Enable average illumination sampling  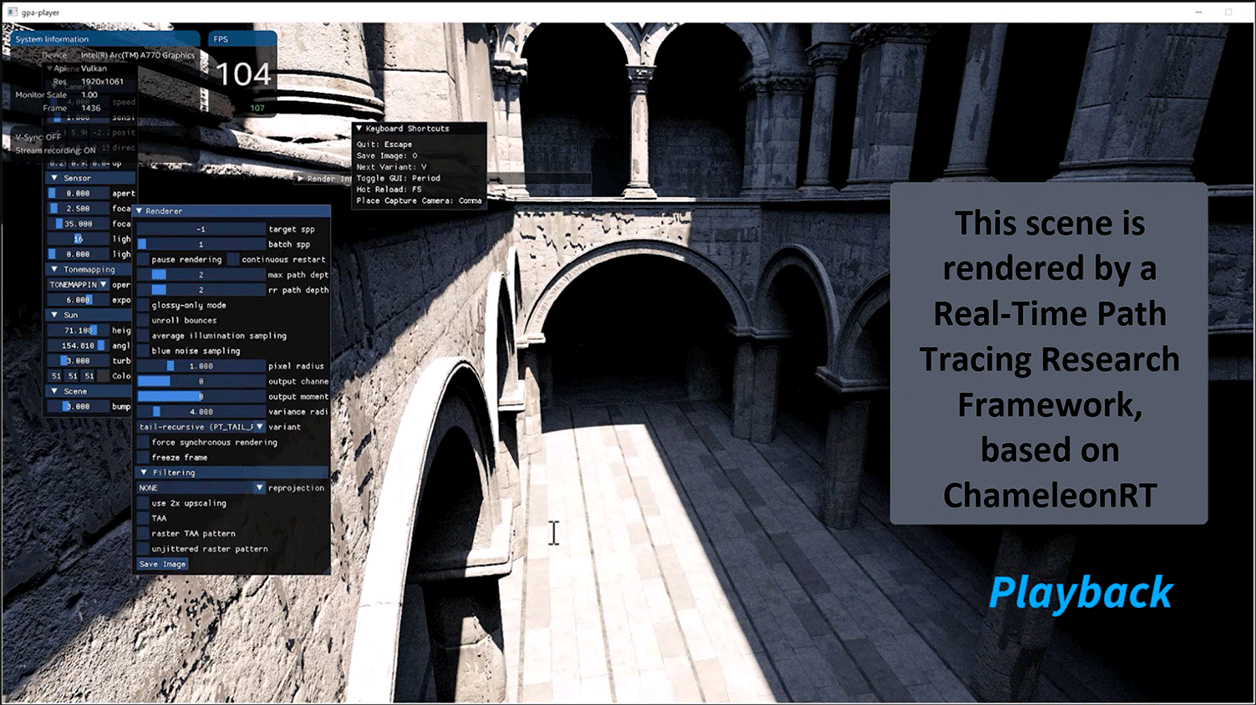pyautogui.click(x=142, y=336)
